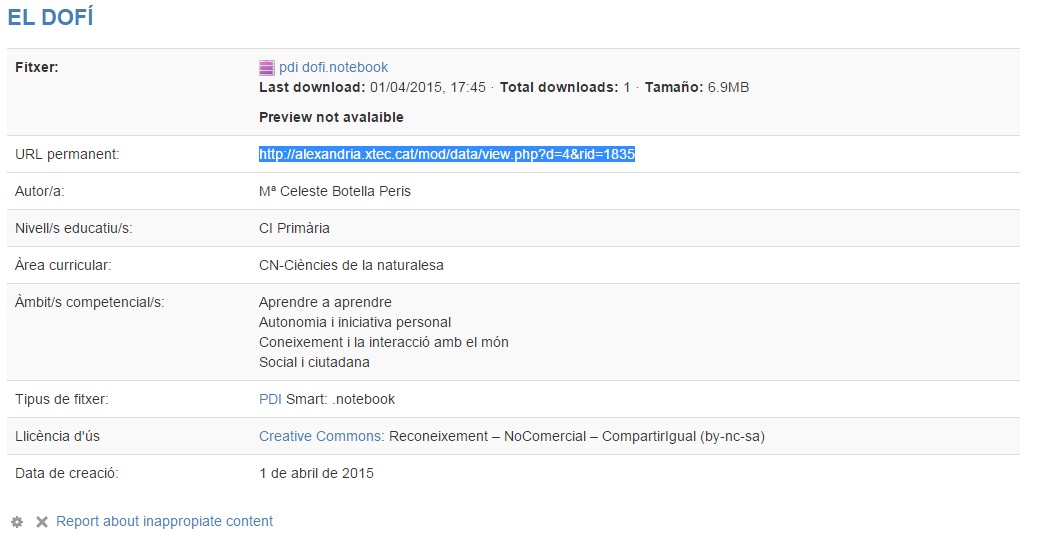Click the EL DOFÍ page title
Image resolution: width=1045 pixels, height=541 pixels.
click(50, 18)
